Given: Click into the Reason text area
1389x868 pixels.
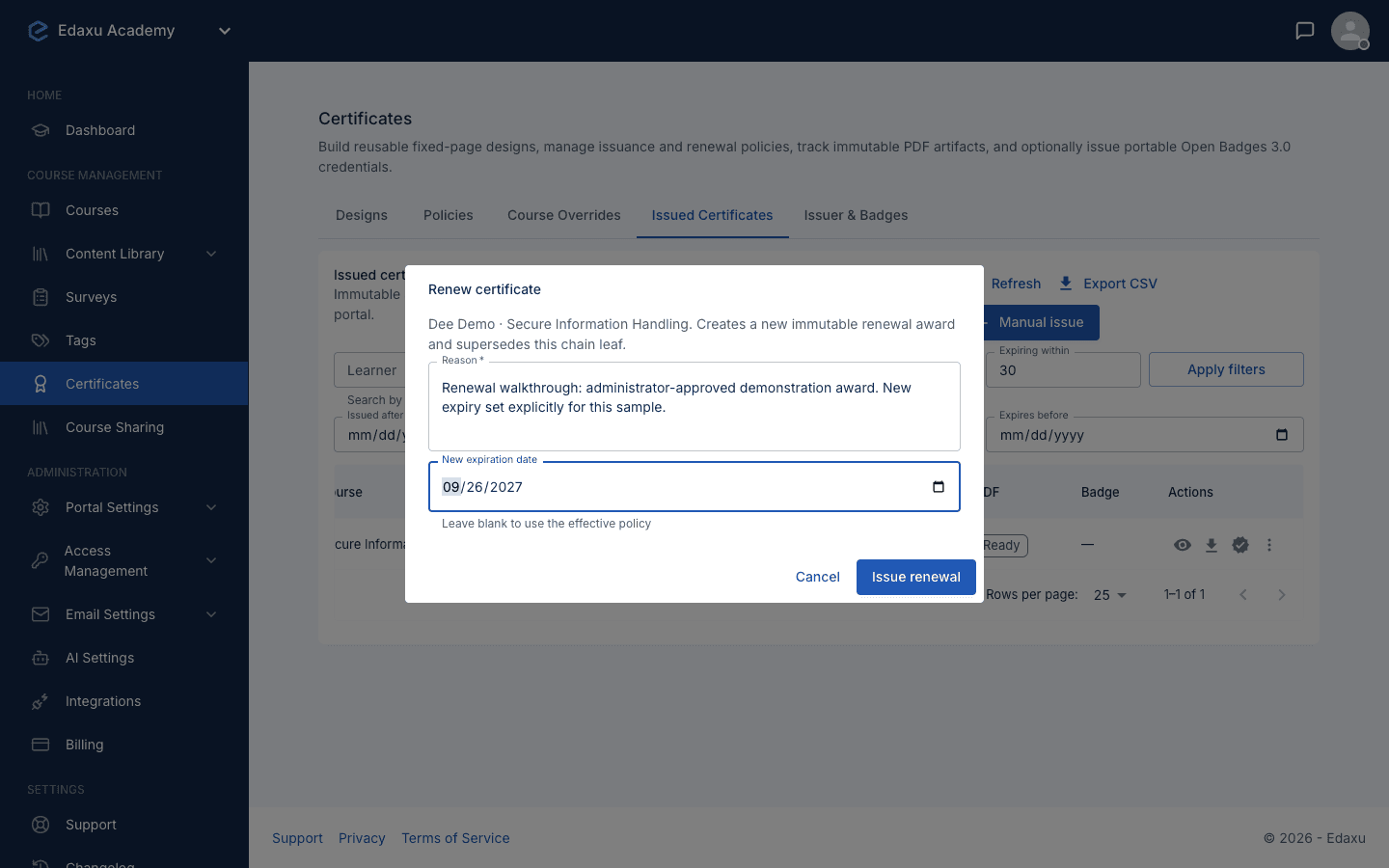Looking at the screenshot, I should [x=694, y=407].
